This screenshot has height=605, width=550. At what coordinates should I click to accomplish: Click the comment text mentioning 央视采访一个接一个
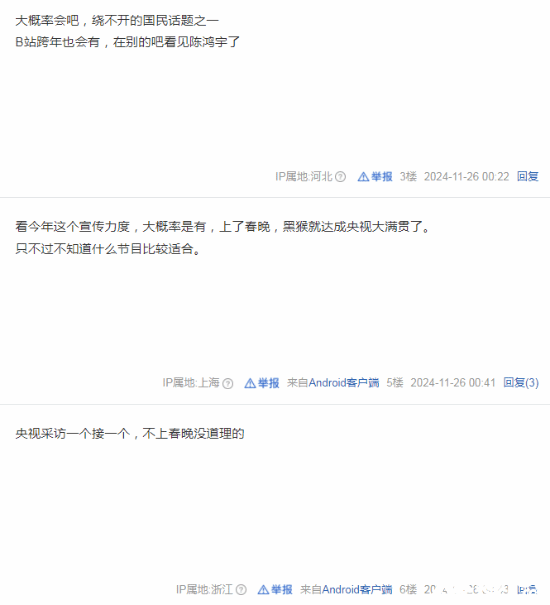[130, 434]
